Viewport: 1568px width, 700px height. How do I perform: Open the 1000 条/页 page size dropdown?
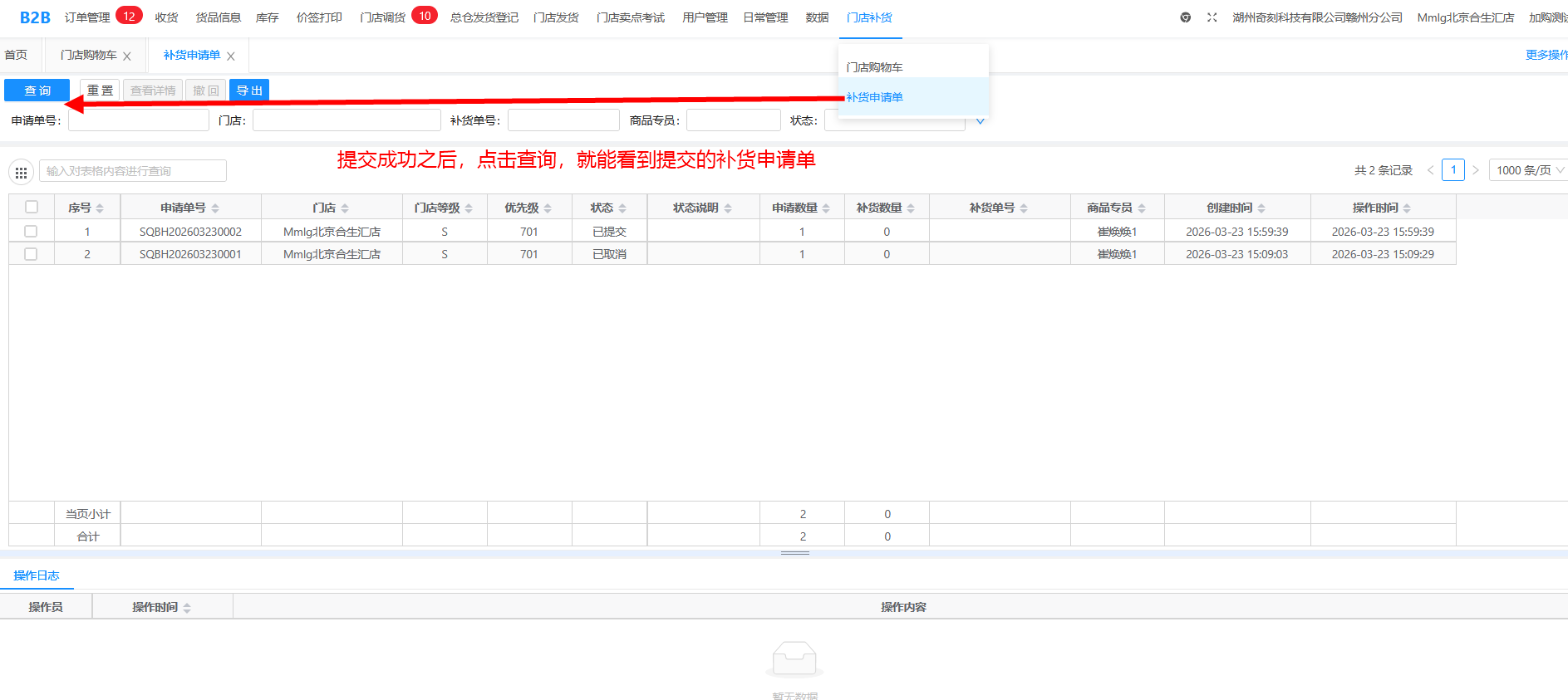click(1528, 170)
